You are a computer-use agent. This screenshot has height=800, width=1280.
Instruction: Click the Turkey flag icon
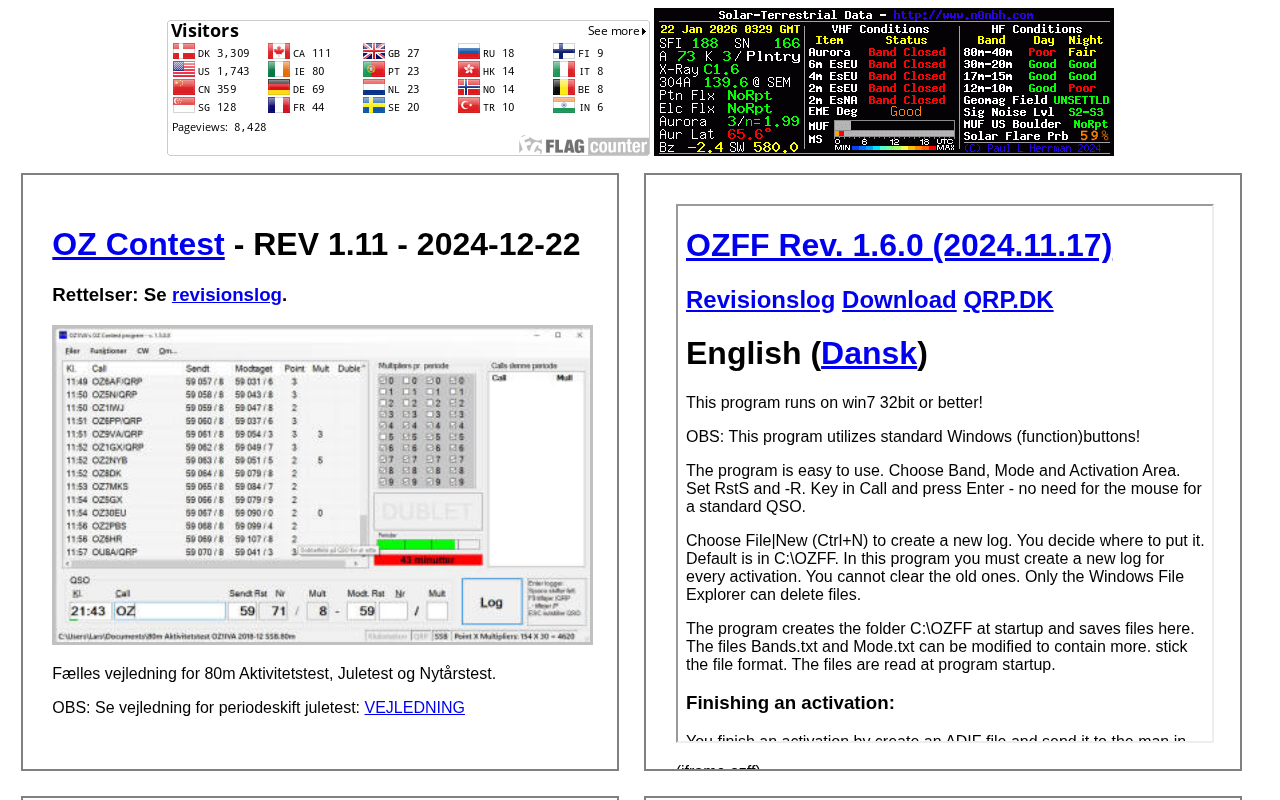coord(469,106)
